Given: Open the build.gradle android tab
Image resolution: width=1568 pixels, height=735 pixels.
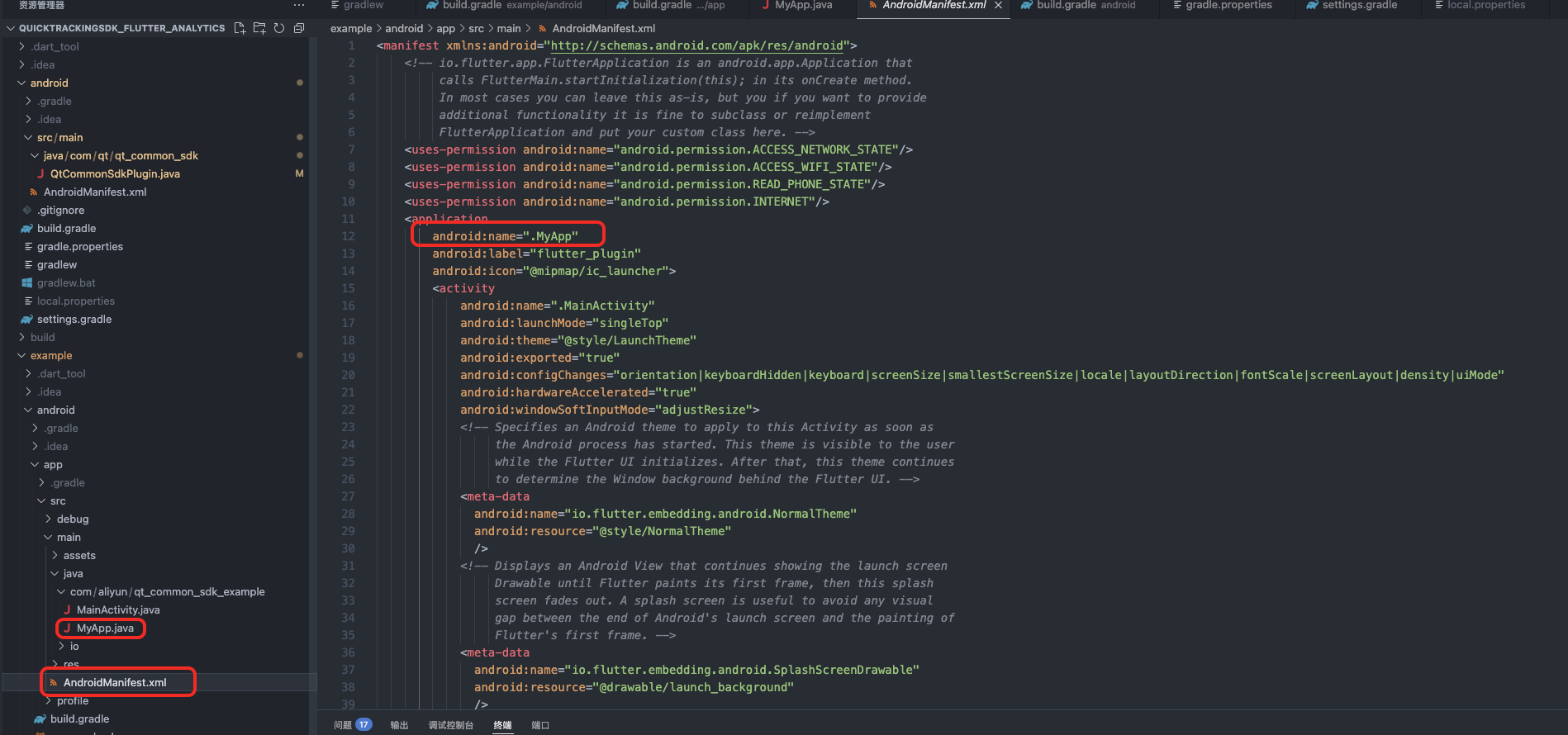Looking at the screenshot, I should coord(1077,5).
